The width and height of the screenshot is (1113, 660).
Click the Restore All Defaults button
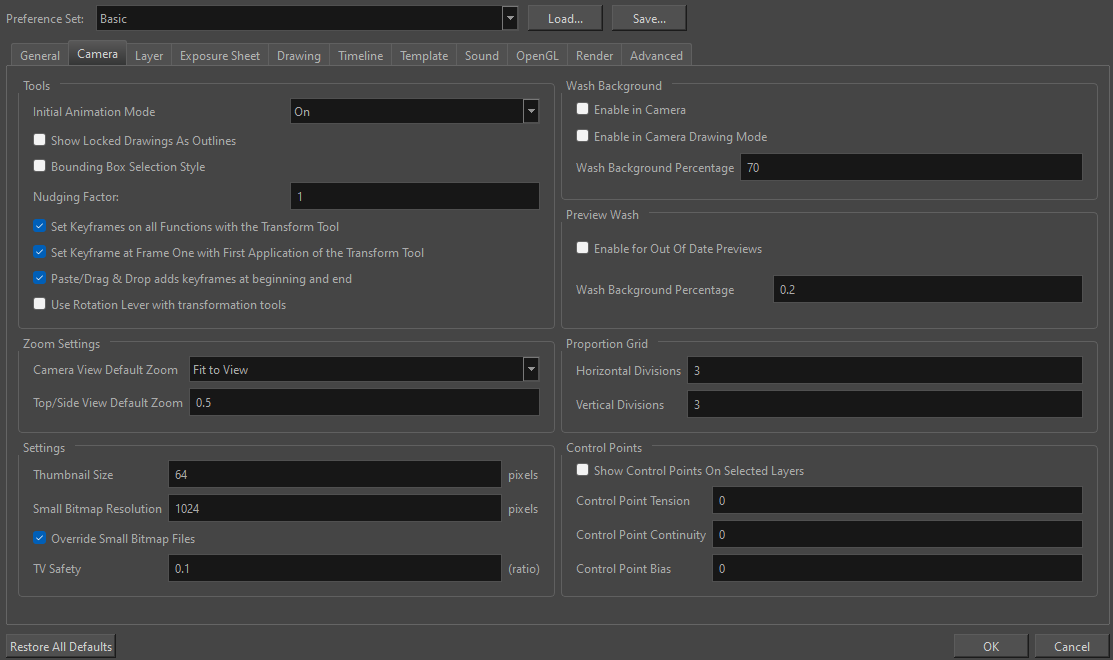tap(60, 646)
